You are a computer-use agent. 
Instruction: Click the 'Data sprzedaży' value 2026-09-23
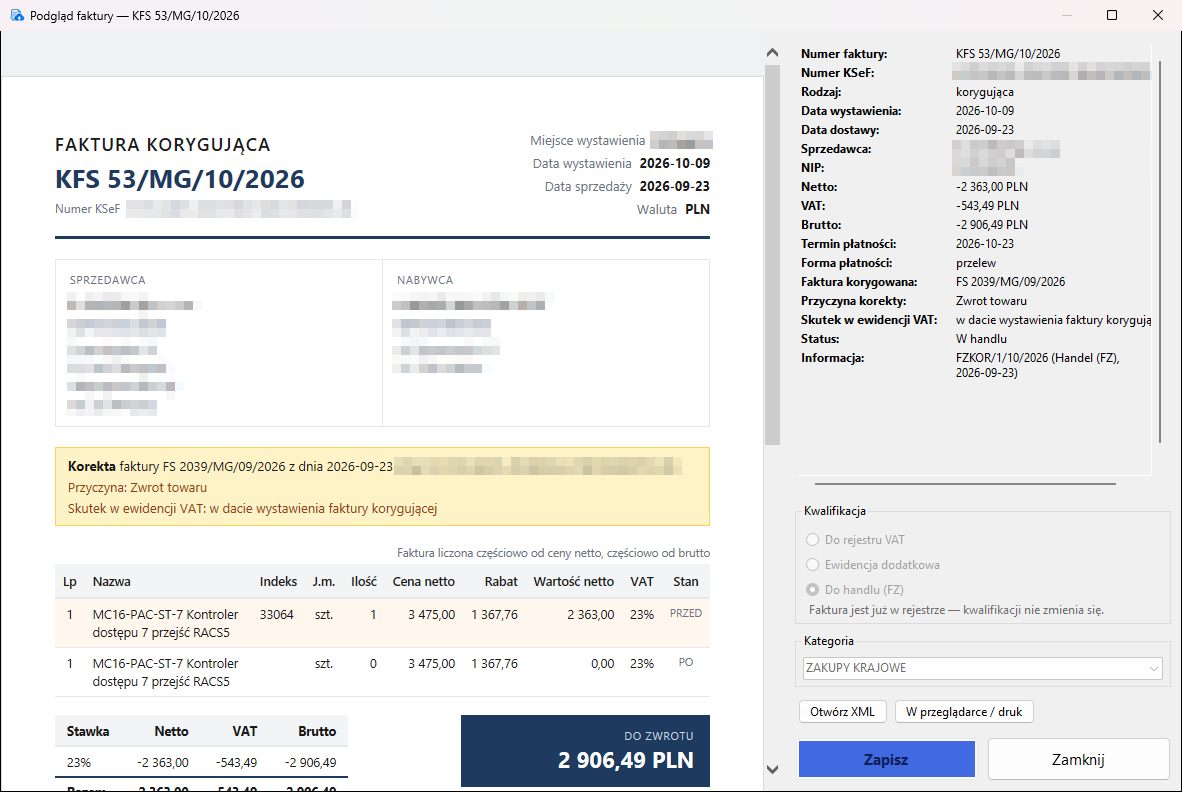tap(675, 186)
